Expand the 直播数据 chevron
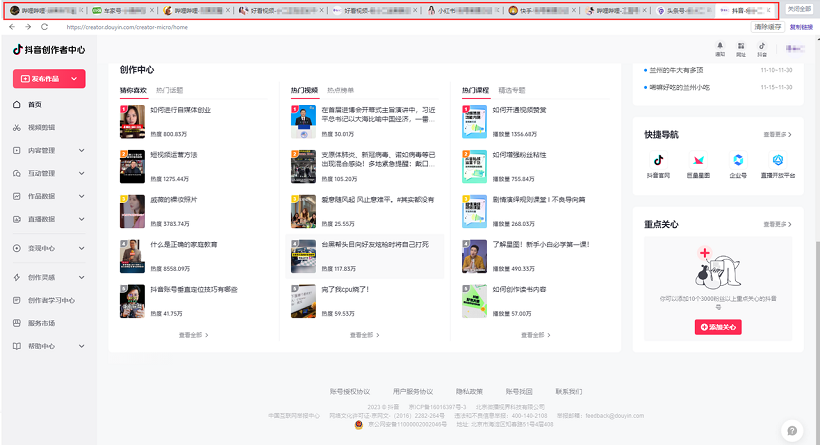Screen dimensions: 820x445 tap(82, 219)
